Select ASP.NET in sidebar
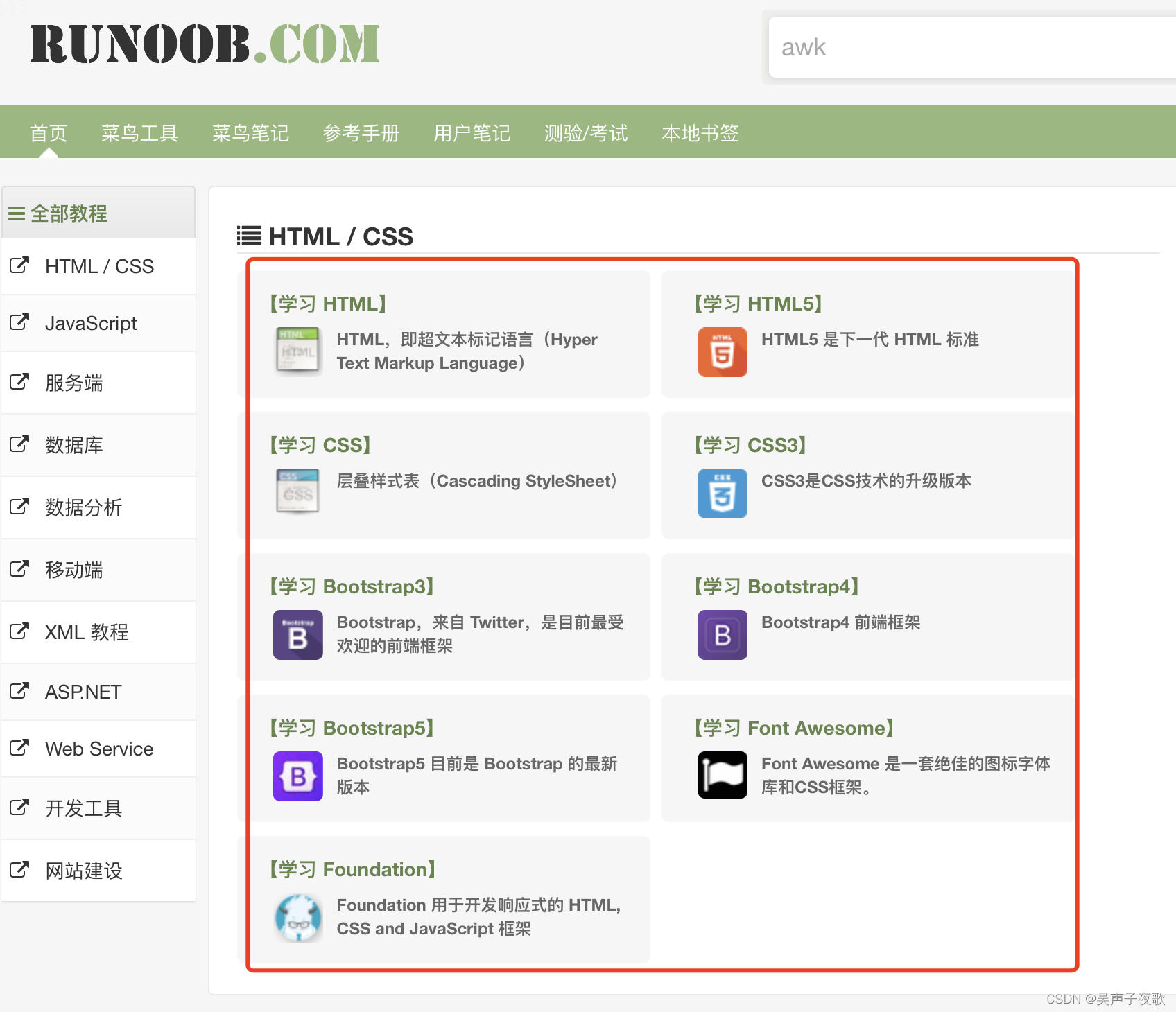The image size is (1176, 1012). click(98, 692)
